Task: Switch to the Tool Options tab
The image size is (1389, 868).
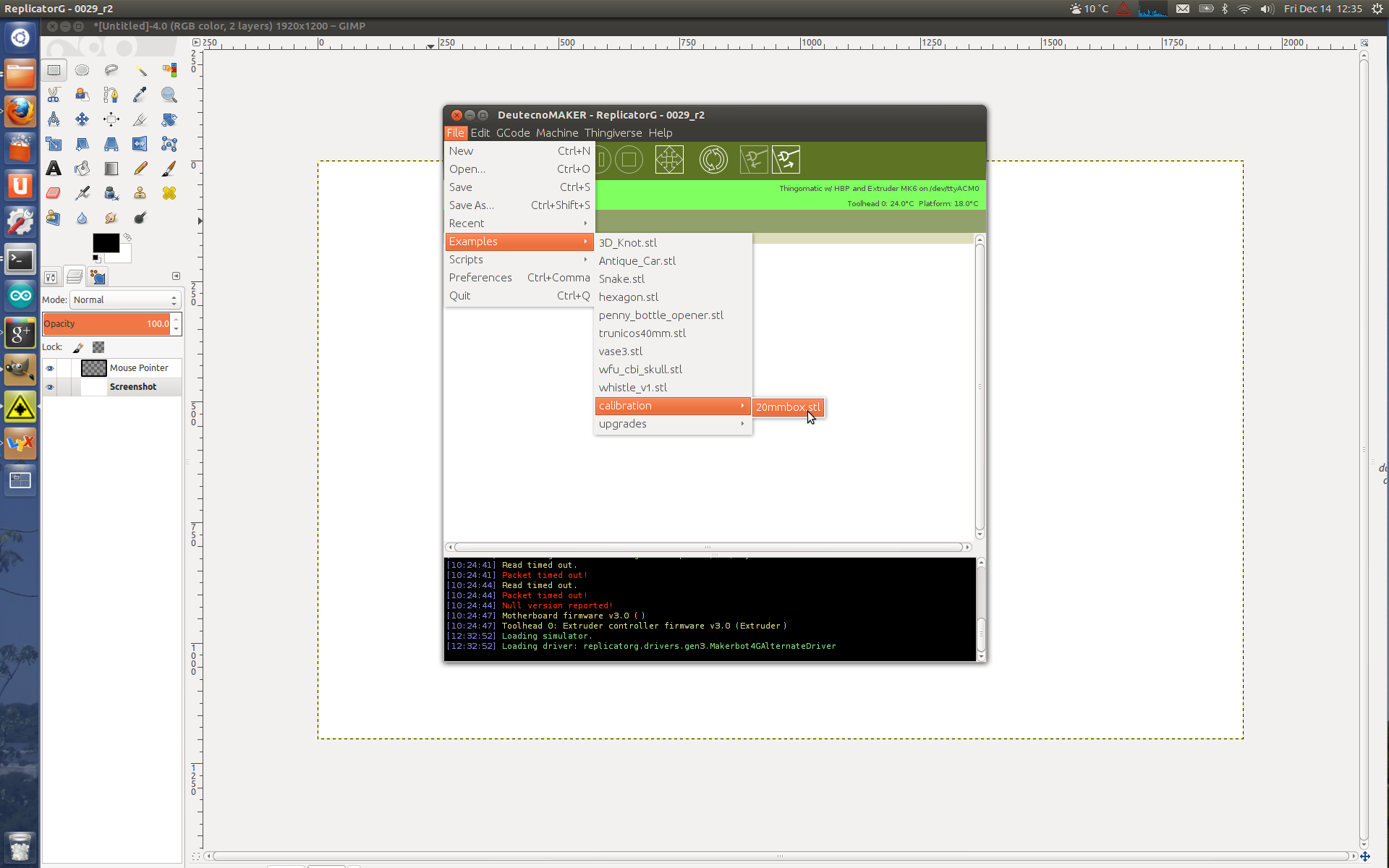Action: (50, 277)
